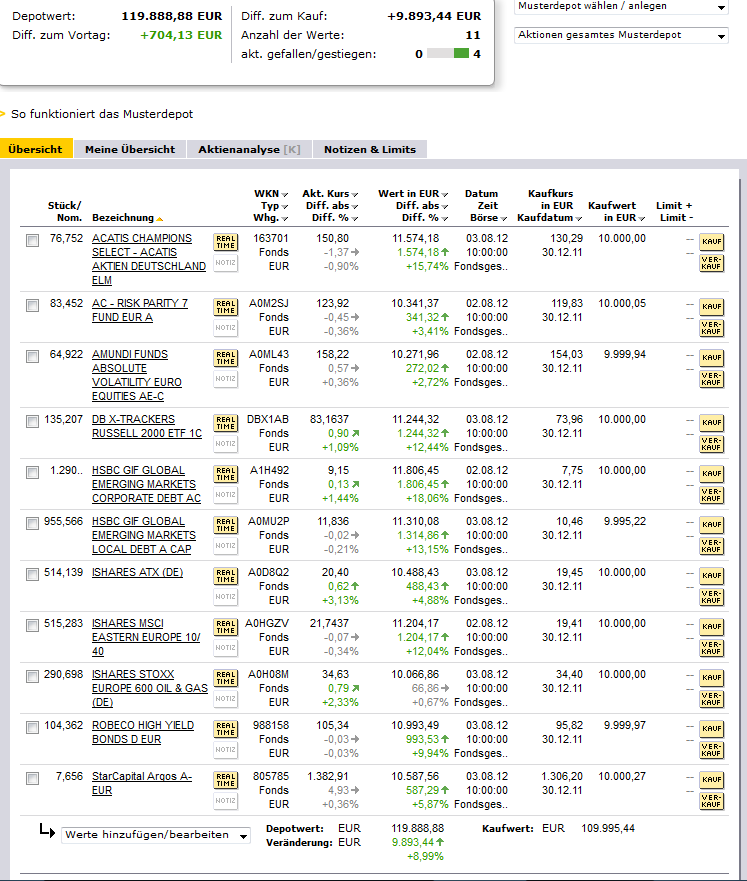Open NOTIZ icon for StarCapital Argos A-EUR
The image size is (747, 881).
tap(225, 801)
